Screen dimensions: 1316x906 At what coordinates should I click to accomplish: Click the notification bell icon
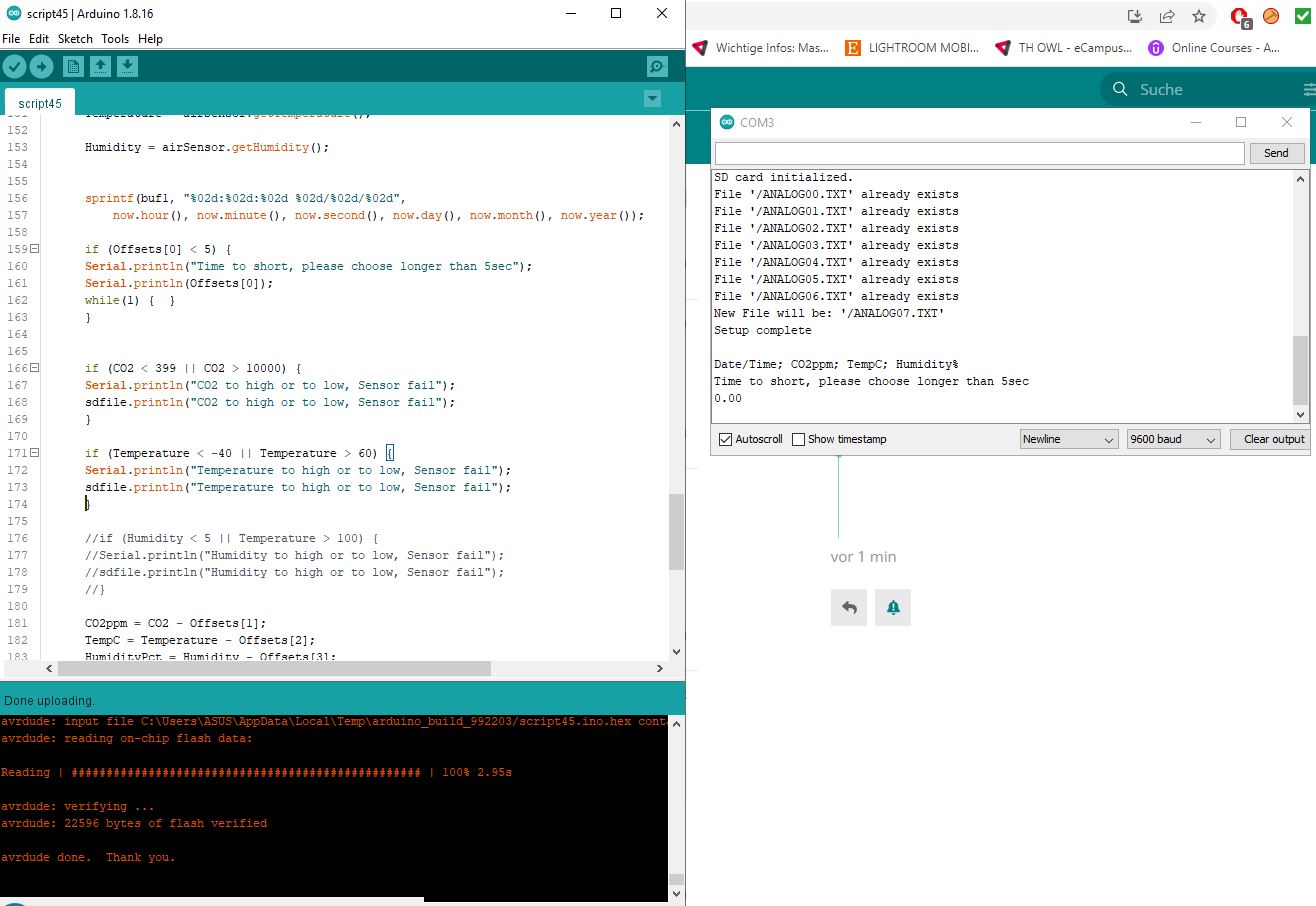click(891, 607)
